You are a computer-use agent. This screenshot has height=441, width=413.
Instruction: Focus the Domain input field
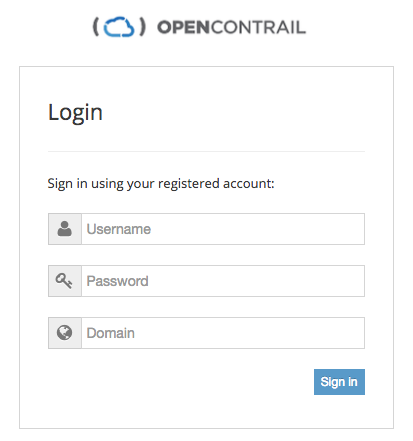coord(223,333)
